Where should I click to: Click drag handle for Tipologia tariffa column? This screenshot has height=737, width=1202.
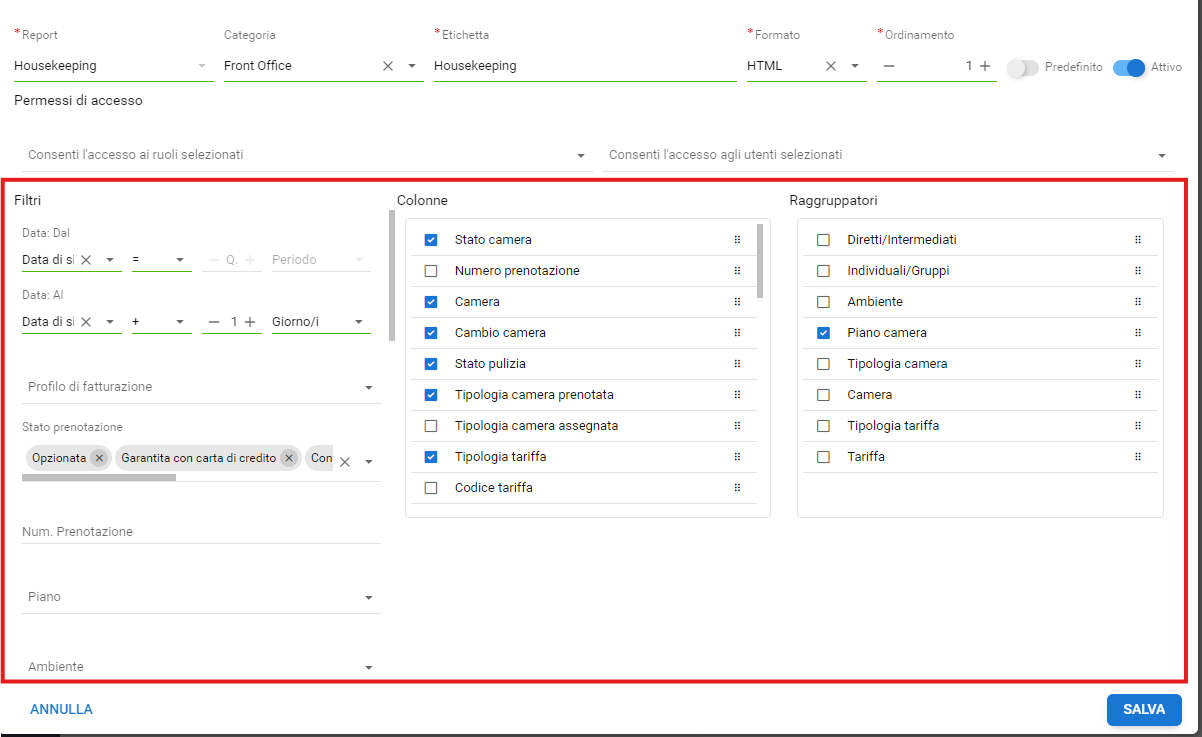point(737,457)
